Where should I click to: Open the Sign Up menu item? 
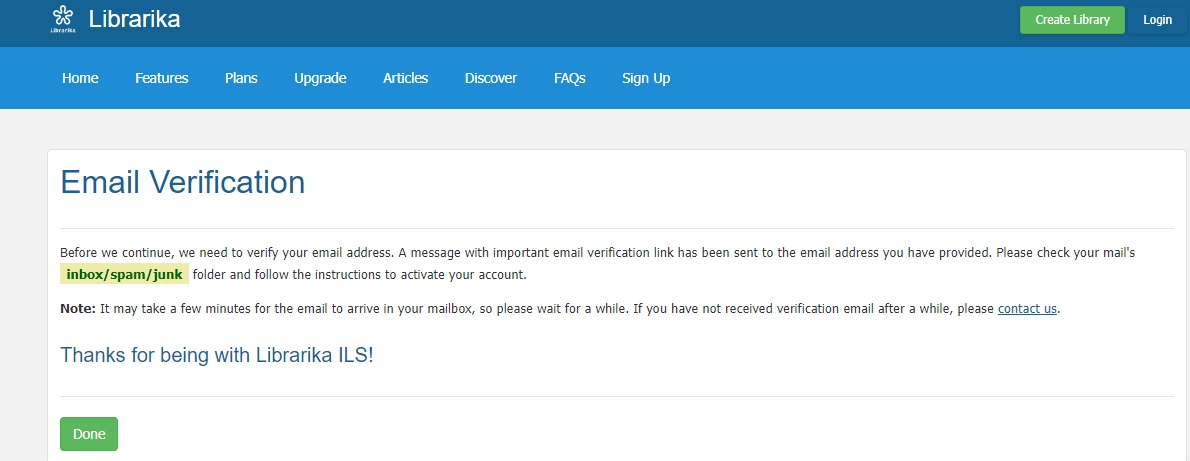tap(646, 78)
